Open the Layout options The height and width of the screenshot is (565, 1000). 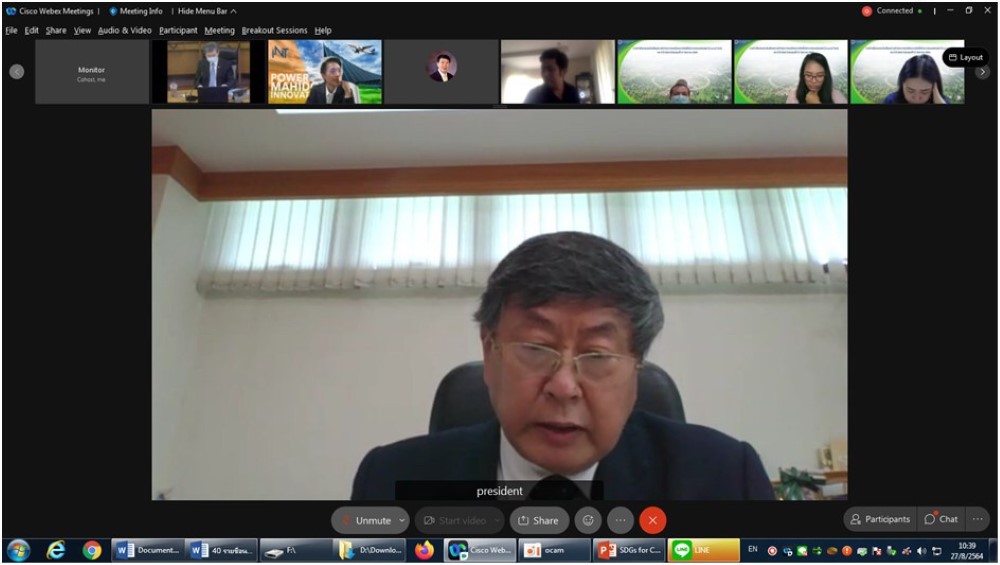965,57
